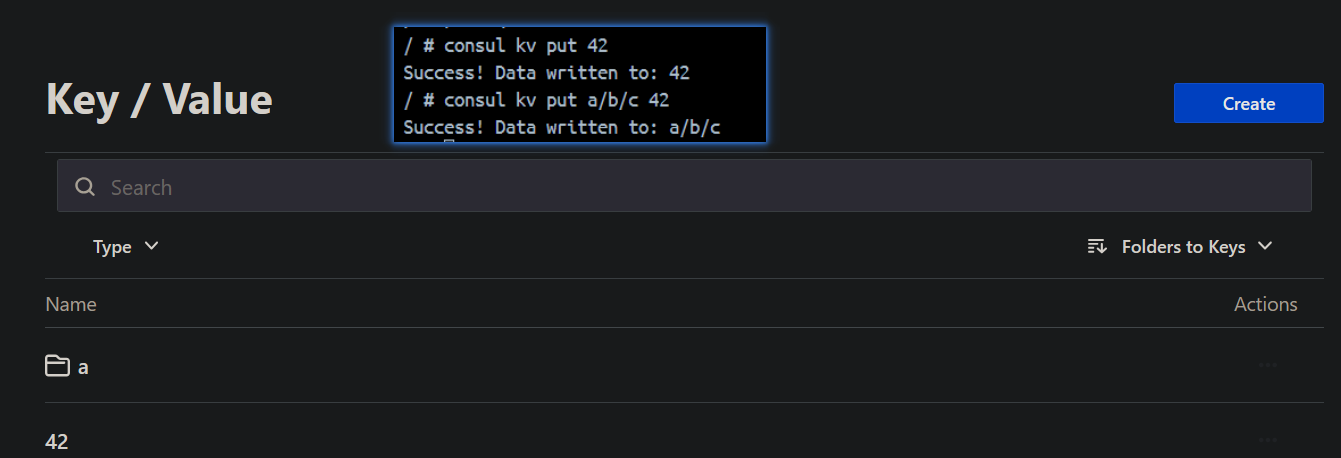Screen dimensions: 1341x458
Task: Click the sort icon near Folders to Keys
Action: click(1097, 246)
